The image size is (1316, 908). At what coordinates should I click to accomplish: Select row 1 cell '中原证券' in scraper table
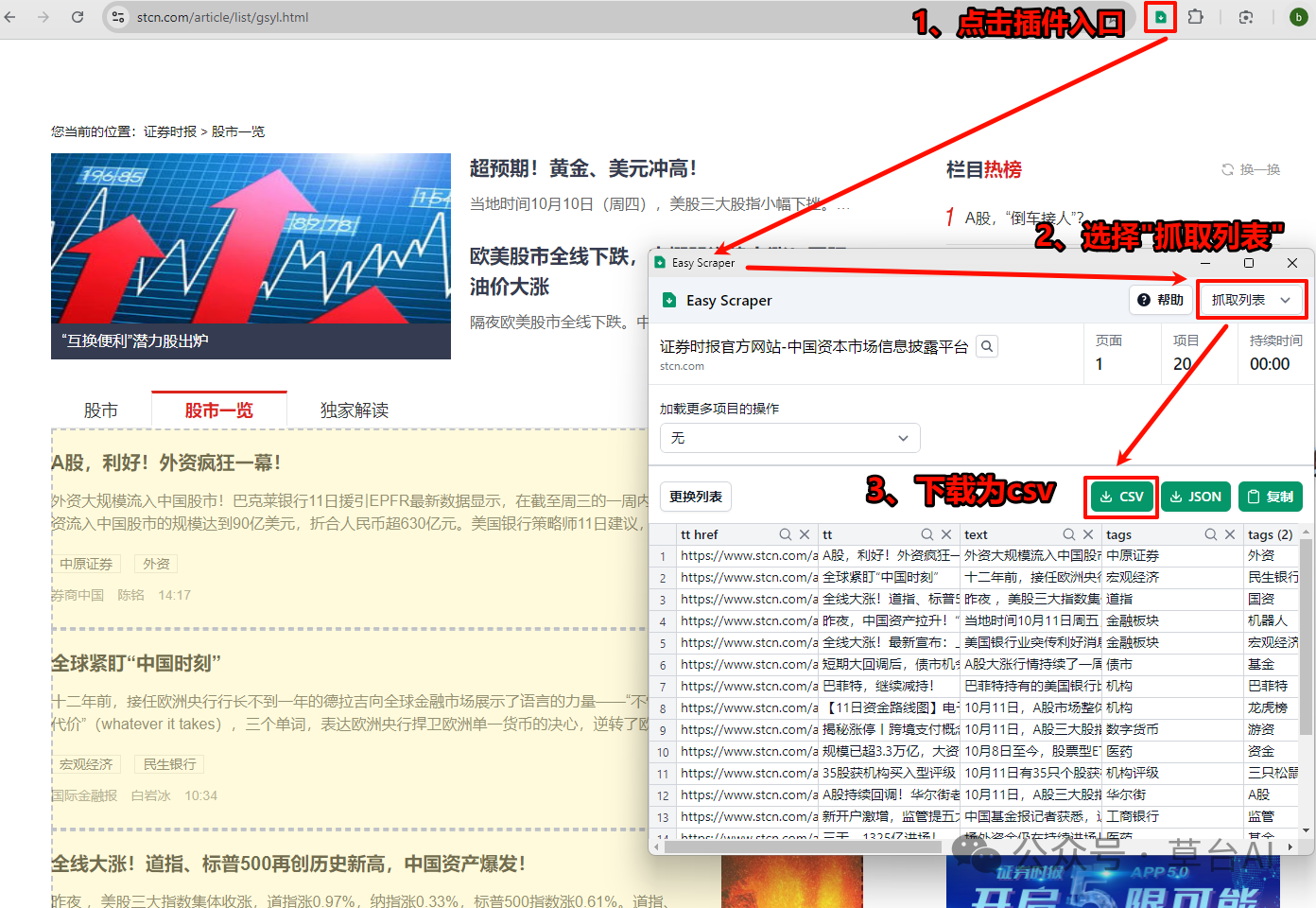1172,556
